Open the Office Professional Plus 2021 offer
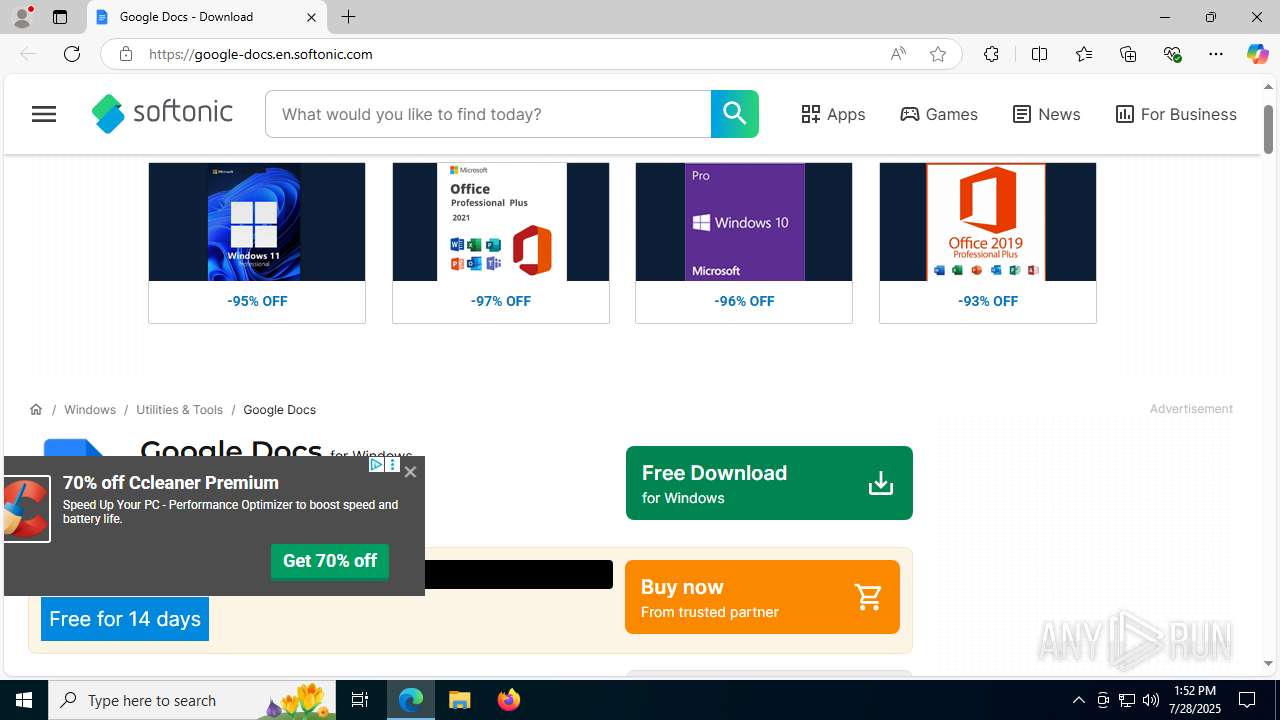The width and height of the screenshot is (1280, 720). (501, 243)
